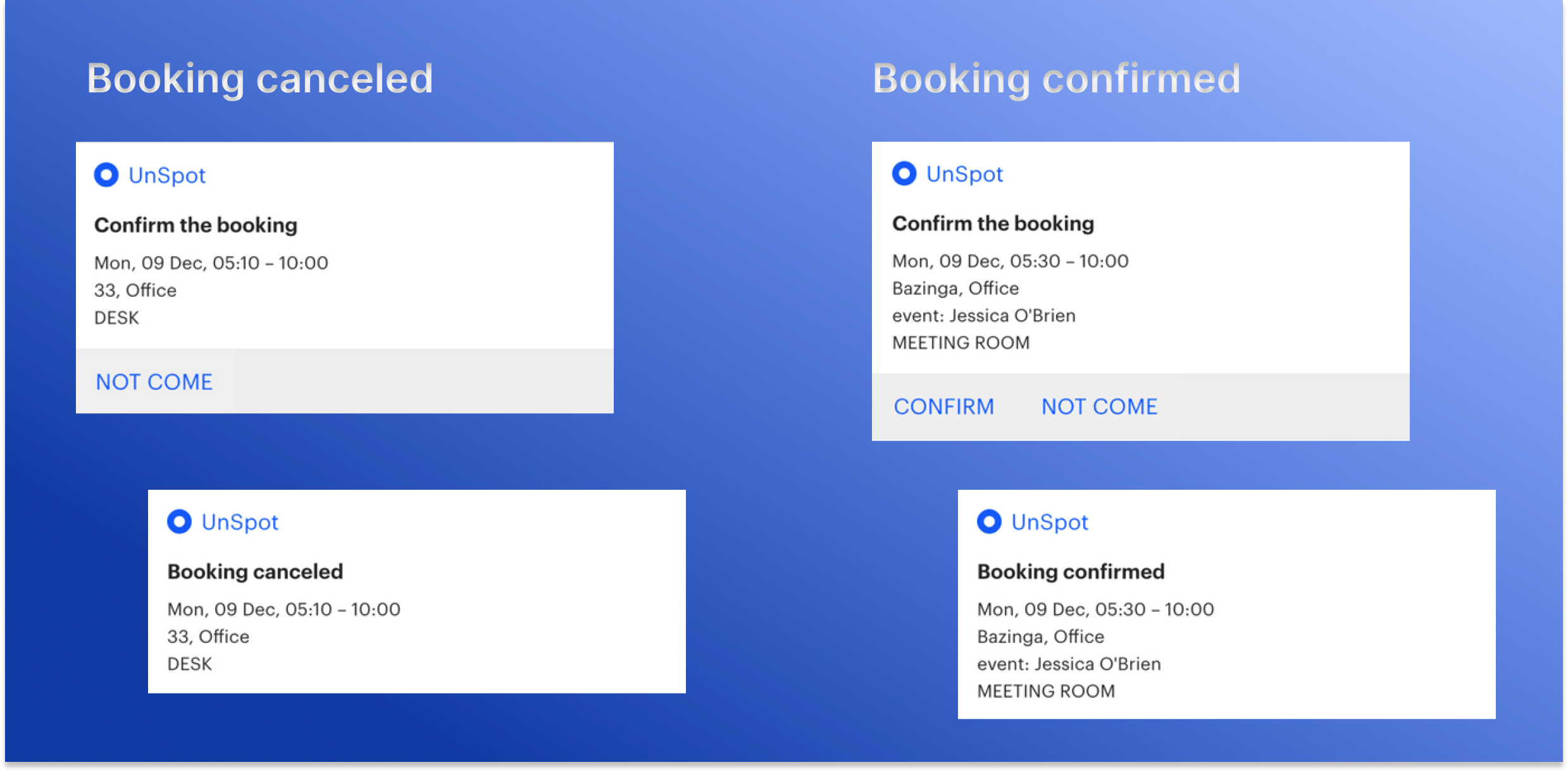Click 'Booking canceled' bold notification title
This screenshot has width=1568, height=772.
(x=255, y=571)
